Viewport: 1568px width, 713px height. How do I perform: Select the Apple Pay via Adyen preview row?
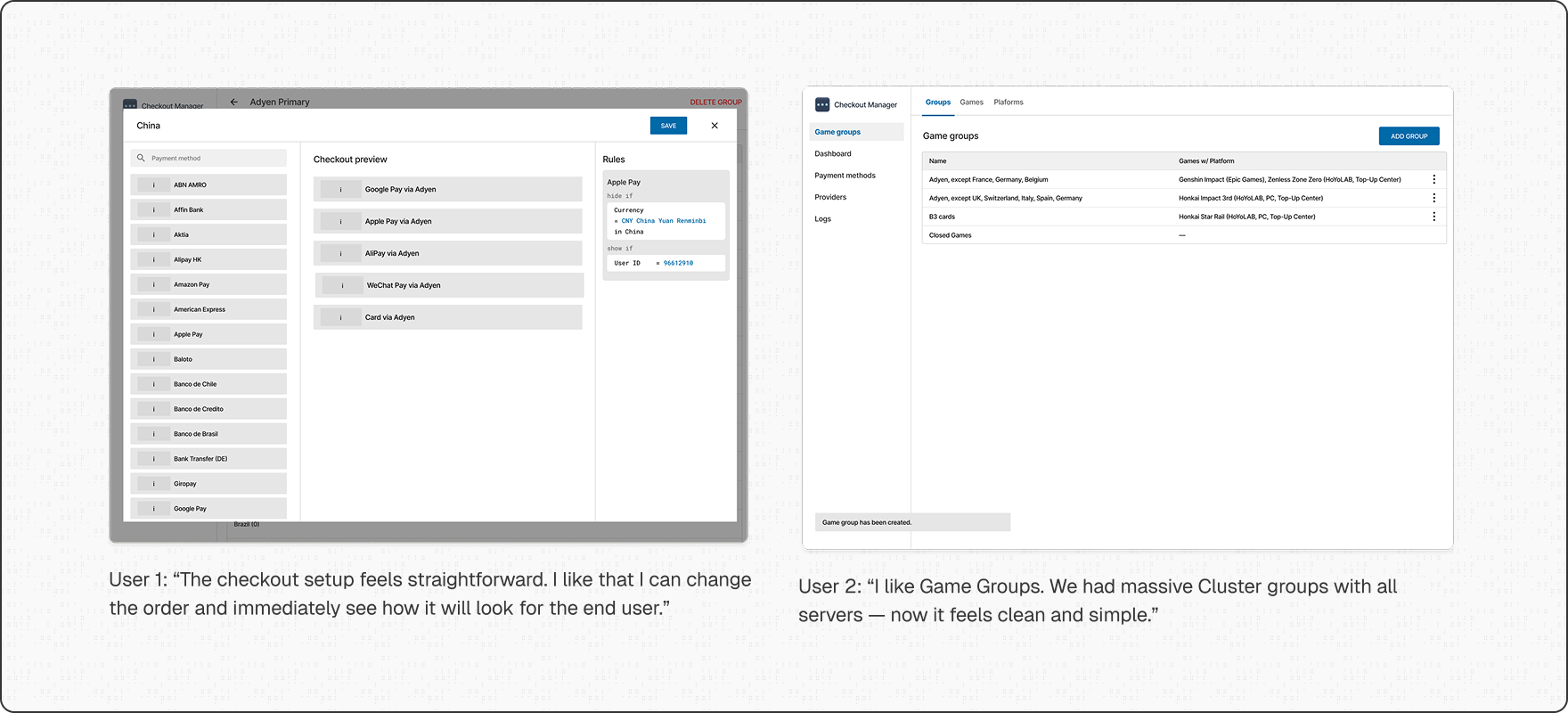click(x=448, y=221)
